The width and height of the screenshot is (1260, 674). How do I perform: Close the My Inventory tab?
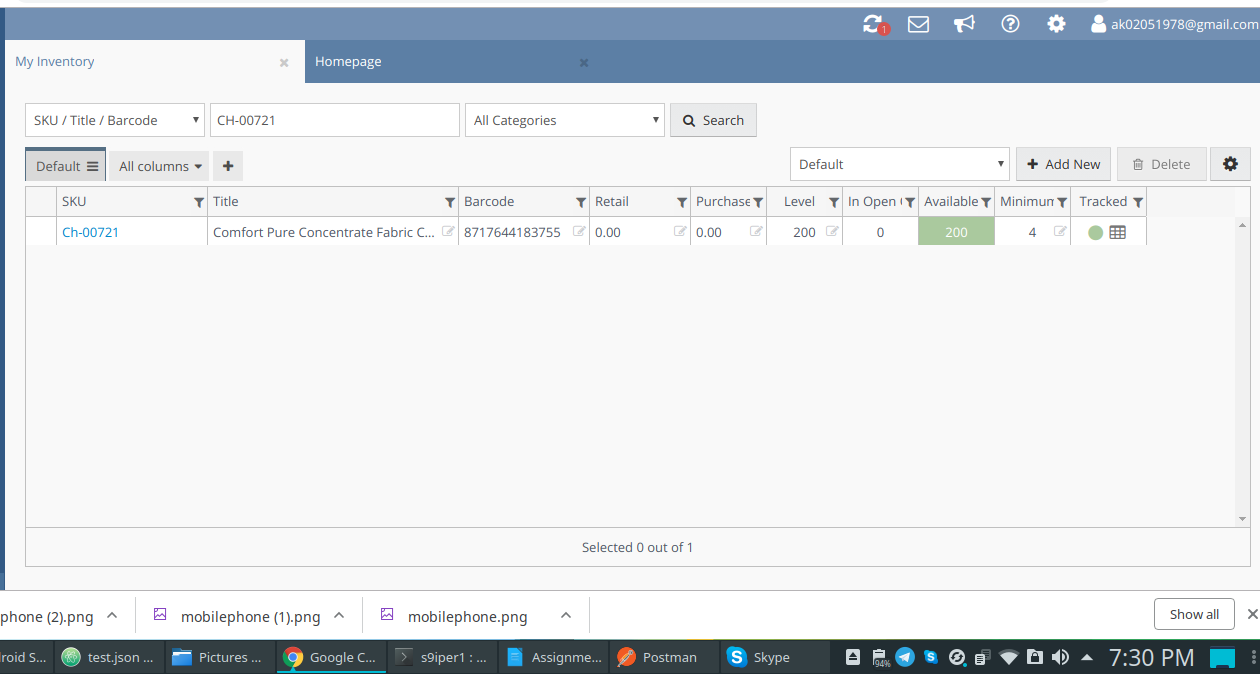coord(284,62)
